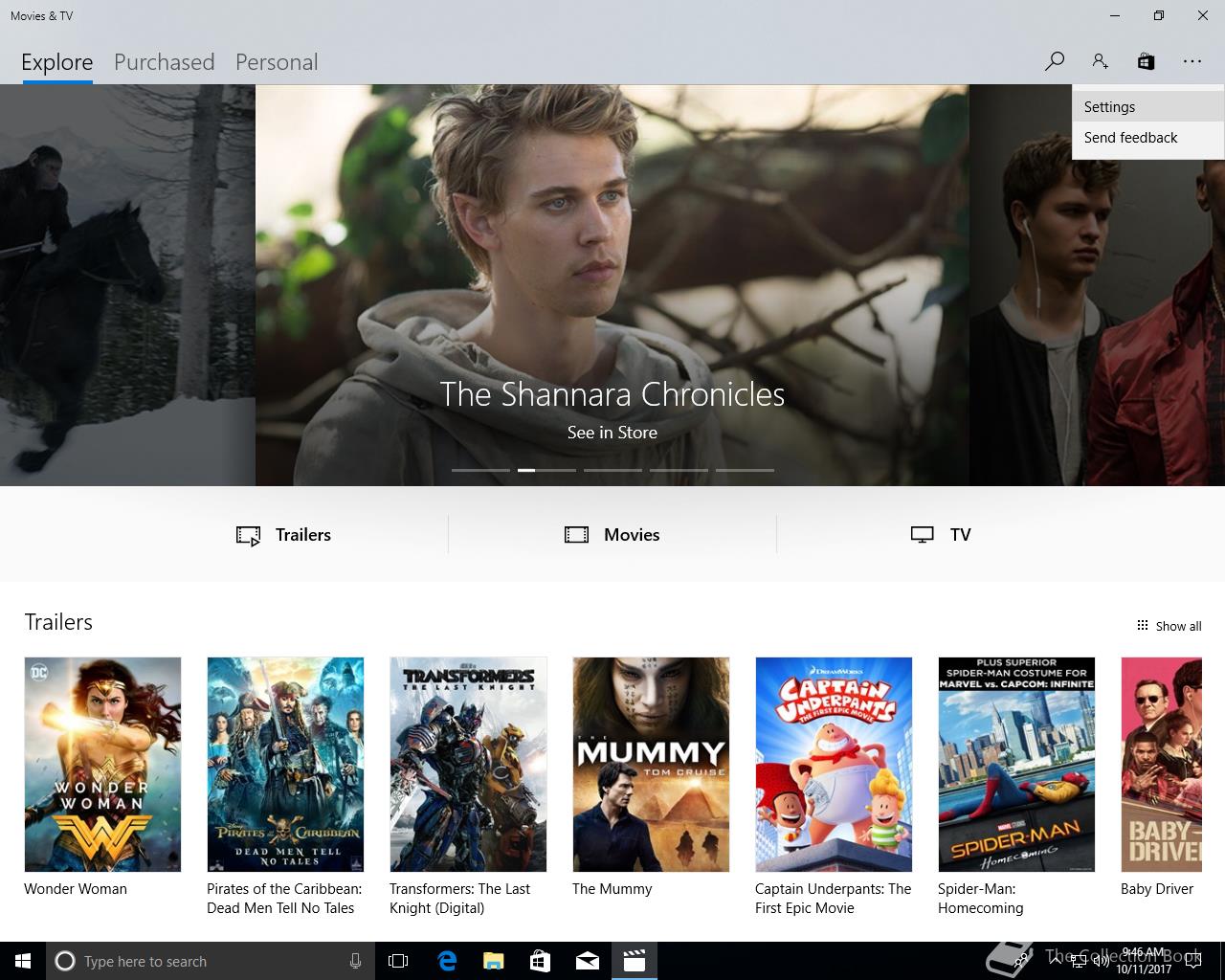The height and width of the screenshot is (980, 1225).
Task: Click Show all trailers
Action: [1169, 626]
